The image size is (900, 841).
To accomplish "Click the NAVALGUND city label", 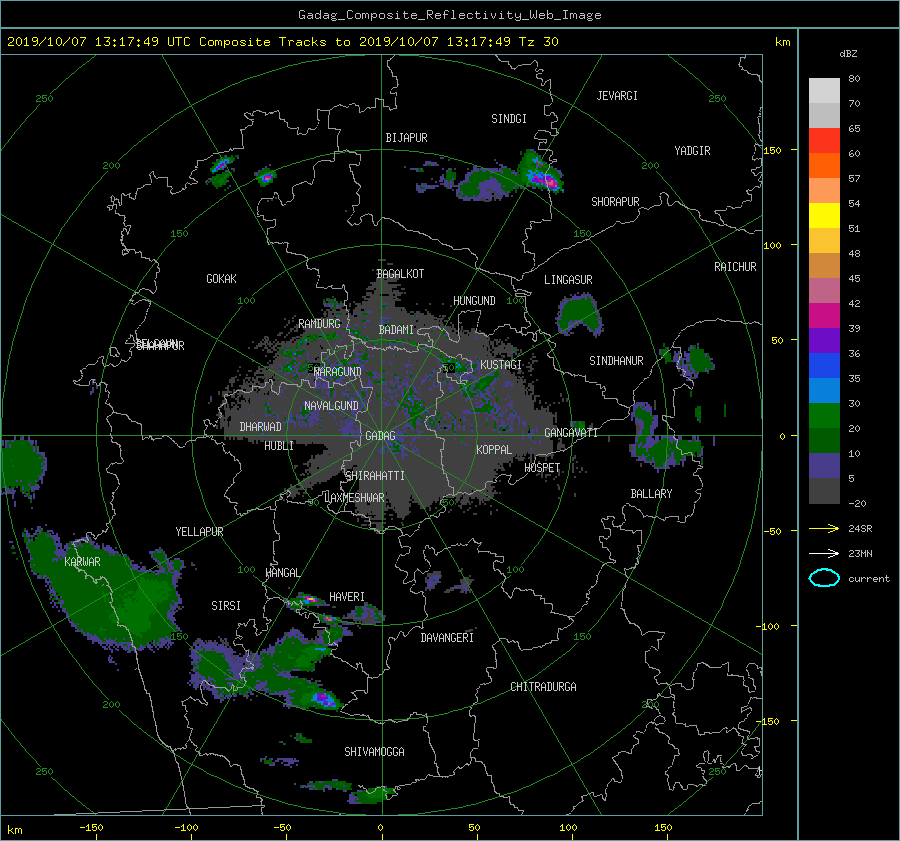I will (331, 406).
